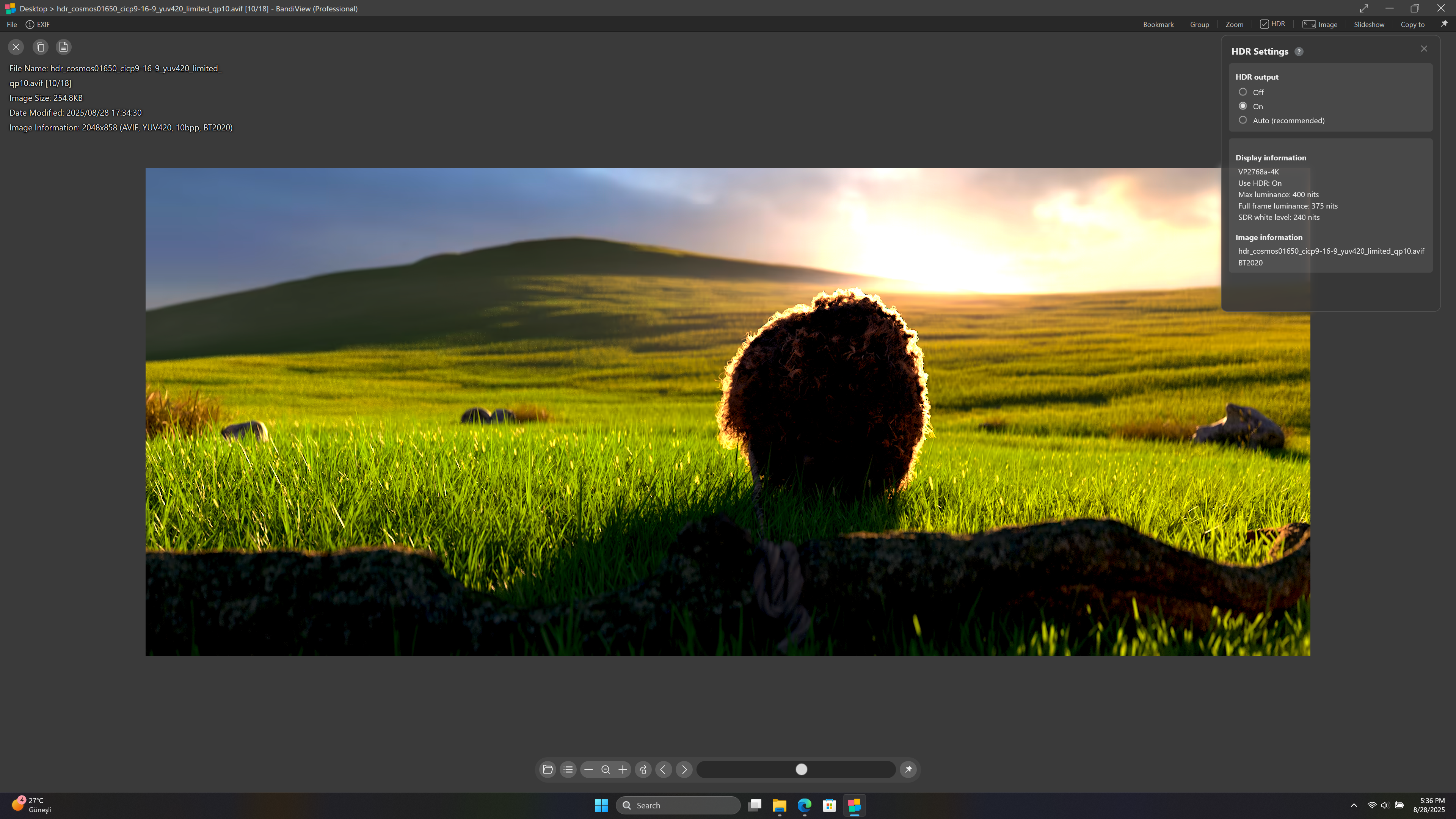Pin the bottom toolbar
This screenshot has width=1456, height=819.
click(908, 769)
